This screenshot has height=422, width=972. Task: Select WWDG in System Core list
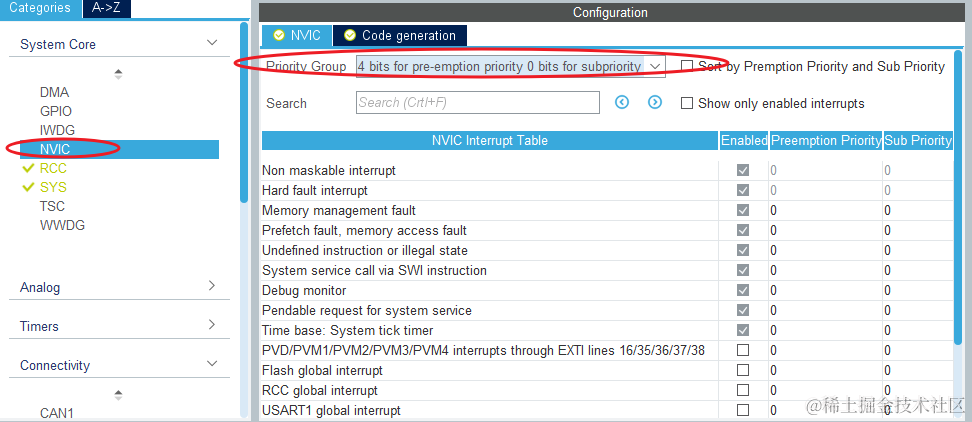pos(63,225)
